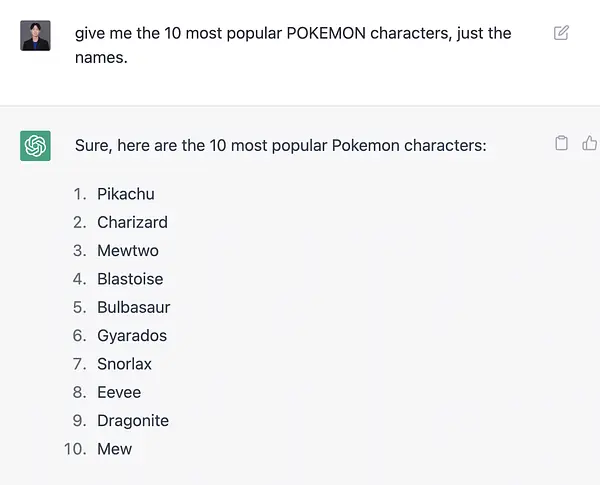Select the Mew list item
This screenshot has width=600, height=485.
(114, 449)
